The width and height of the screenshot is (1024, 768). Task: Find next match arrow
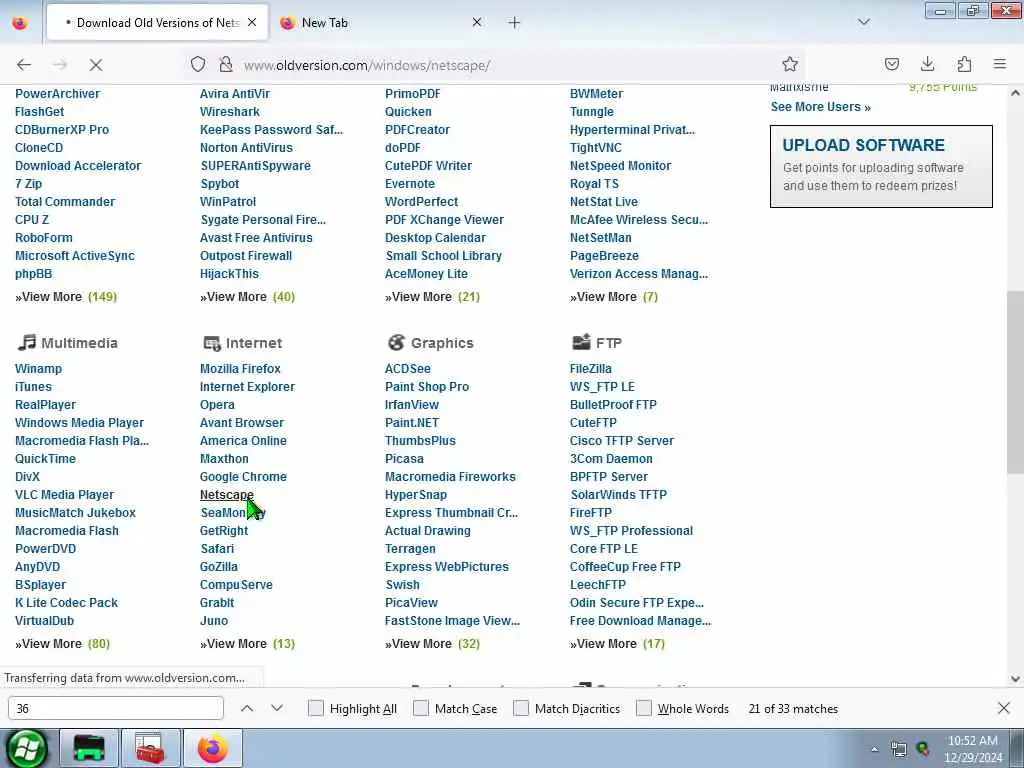pos(277,709)
